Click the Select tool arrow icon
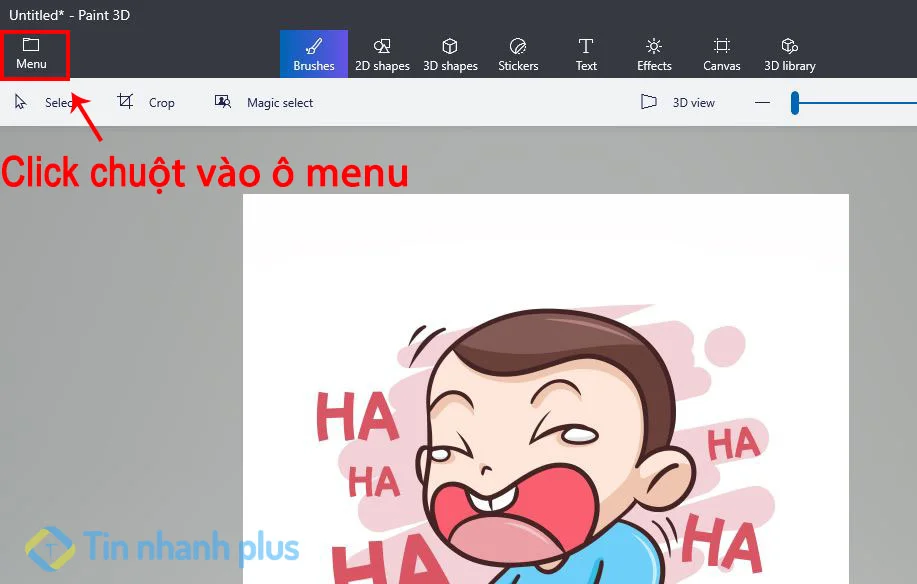The width and height of the screenshot is (917, 584). (x=18, y=101)
